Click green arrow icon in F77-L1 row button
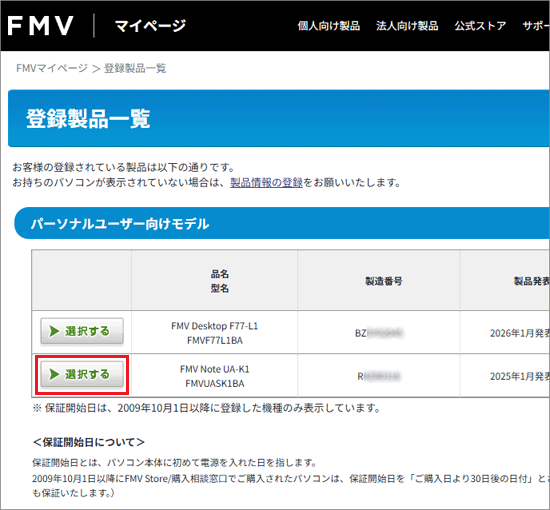This screenshot has width=550, height=510. (54, 331)
